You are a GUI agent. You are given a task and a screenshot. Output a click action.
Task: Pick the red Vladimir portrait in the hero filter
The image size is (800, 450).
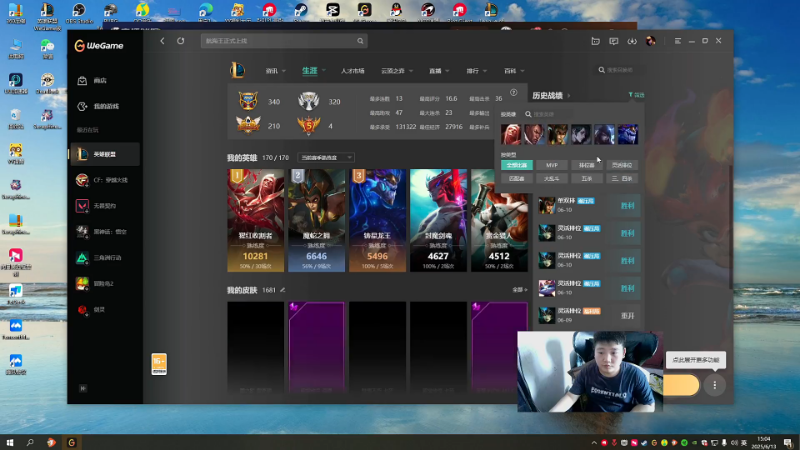click(x=511, y=134)
